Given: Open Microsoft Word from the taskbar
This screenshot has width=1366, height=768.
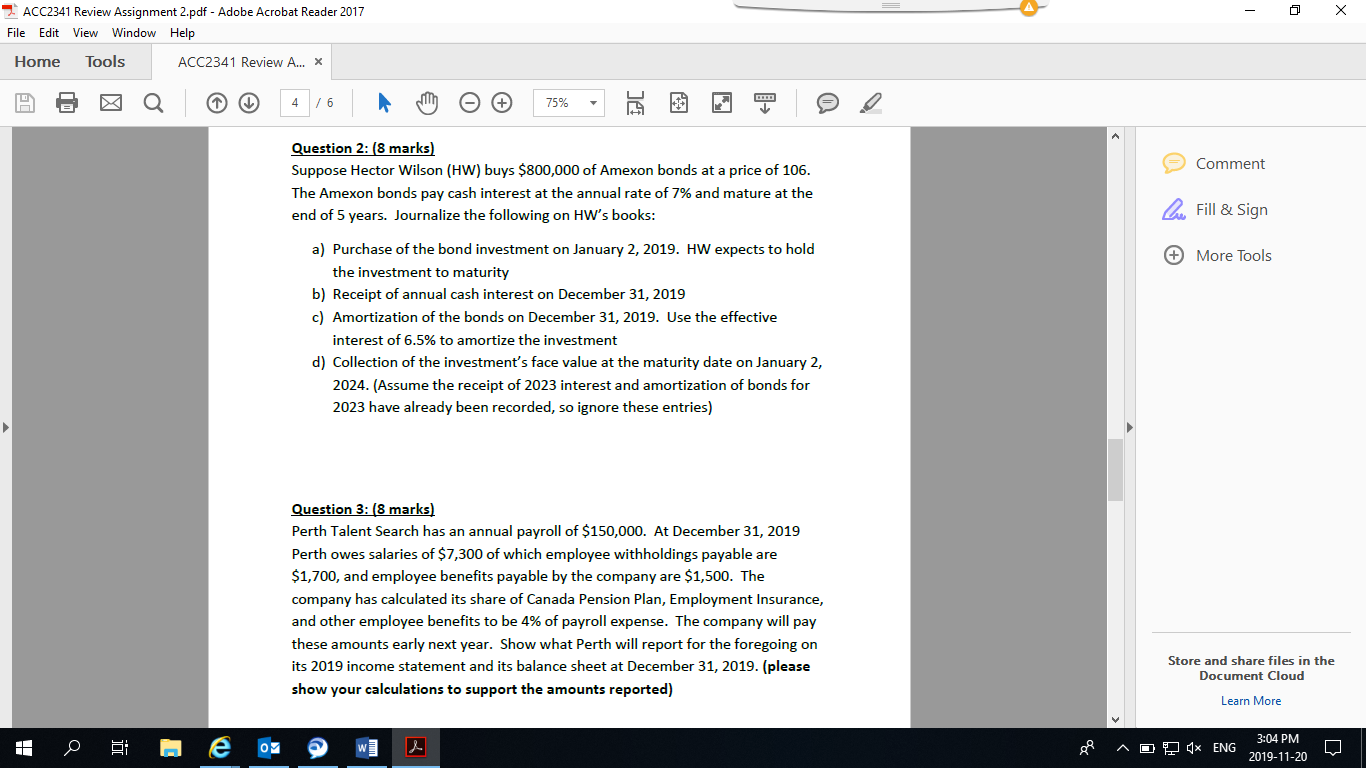Looking at the screenshot, I should [x=365, y=747].
